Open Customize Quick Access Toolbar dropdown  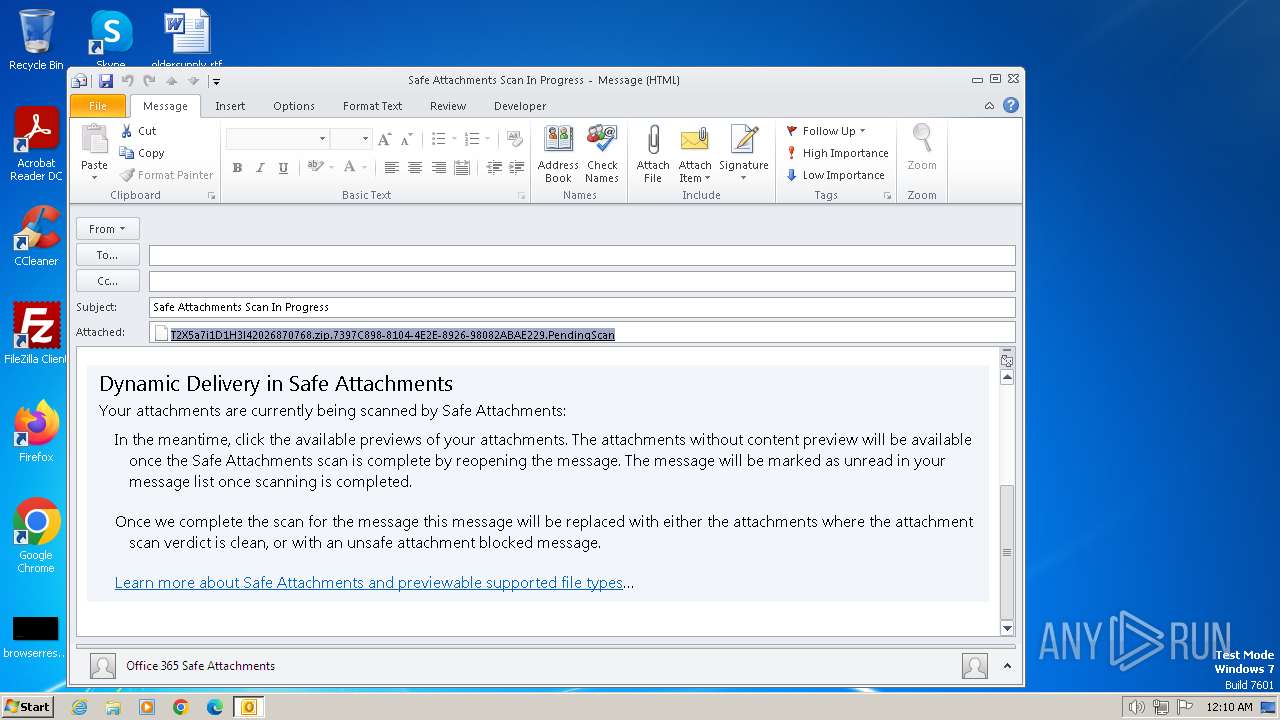point(216,81)
